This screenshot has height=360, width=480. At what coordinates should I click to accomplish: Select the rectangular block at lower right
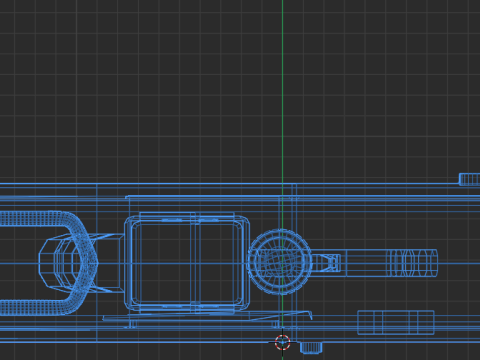(396, 322)
